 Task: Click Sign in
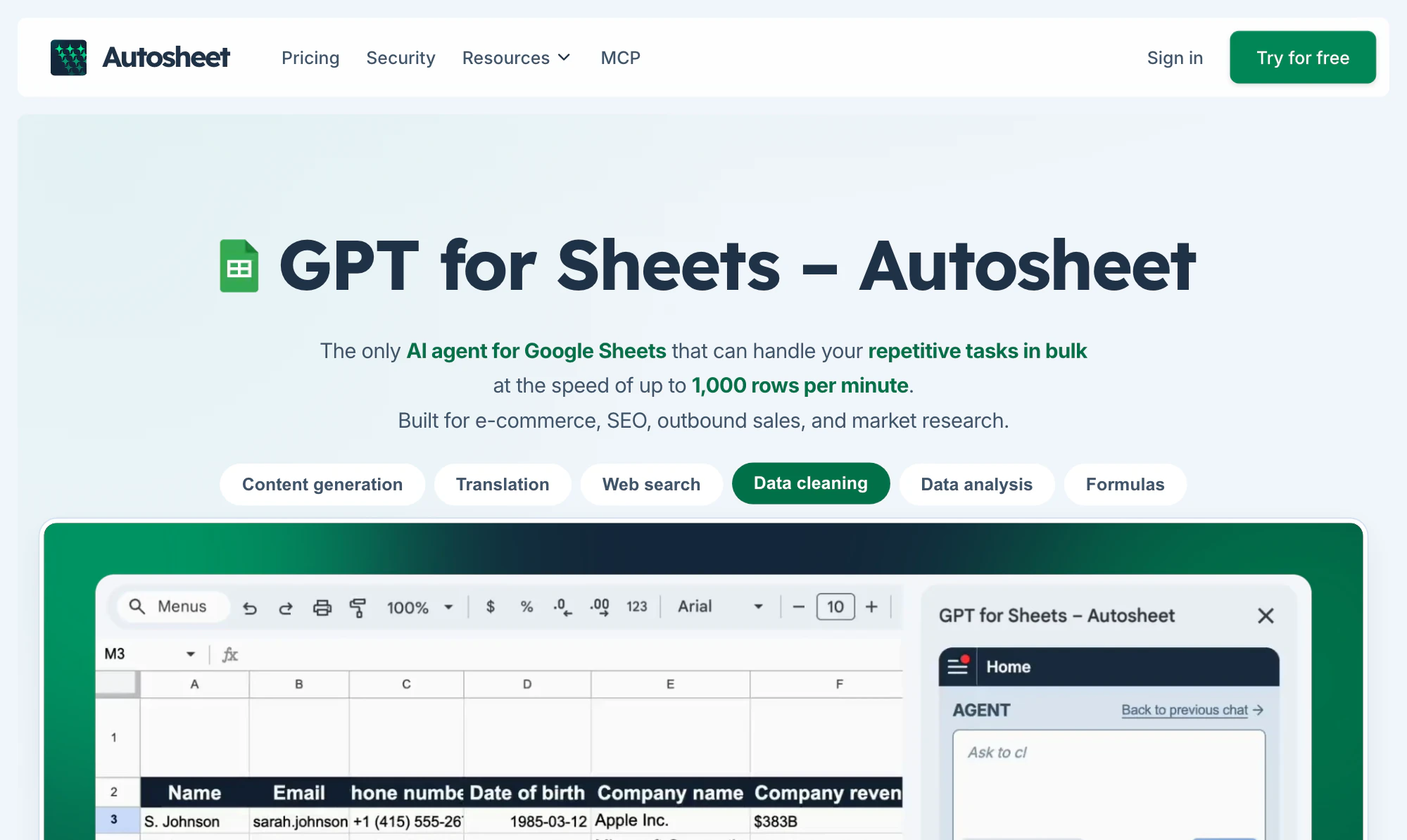(x=1175, y=58)
